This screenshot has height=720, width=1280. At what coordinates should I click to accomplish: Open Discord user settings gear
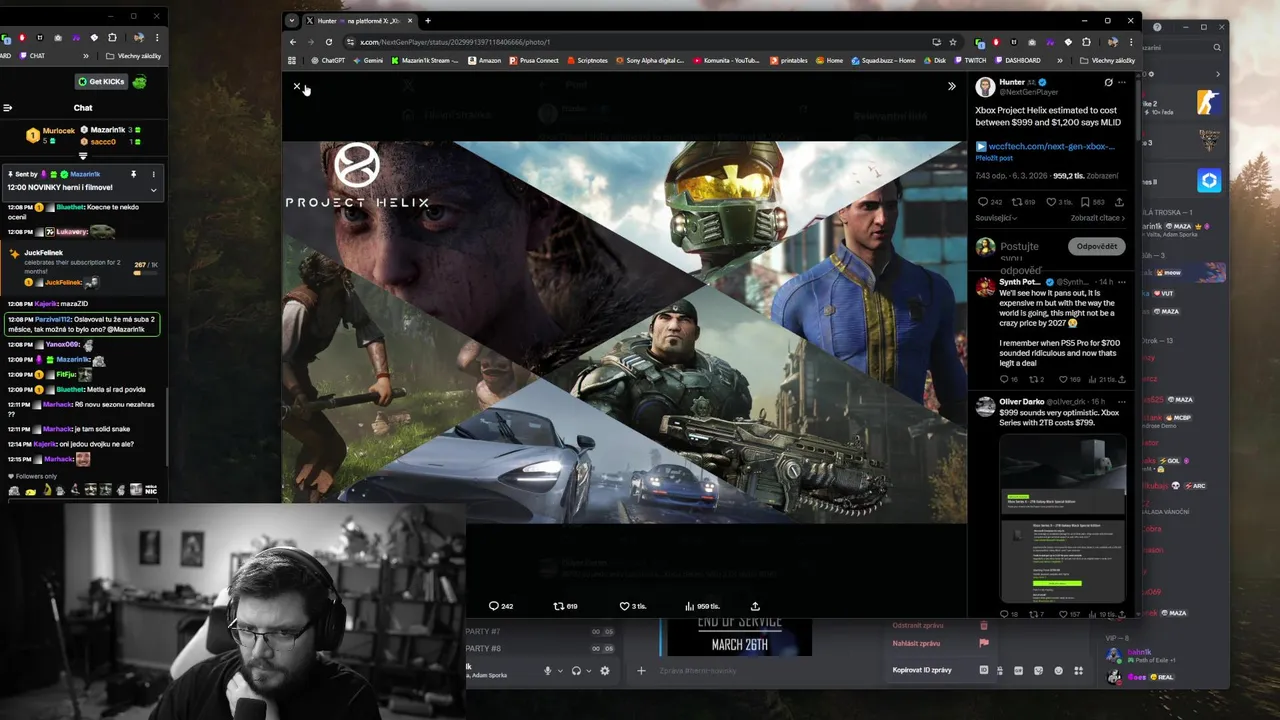pyautogui.click(x=605, y=671)
